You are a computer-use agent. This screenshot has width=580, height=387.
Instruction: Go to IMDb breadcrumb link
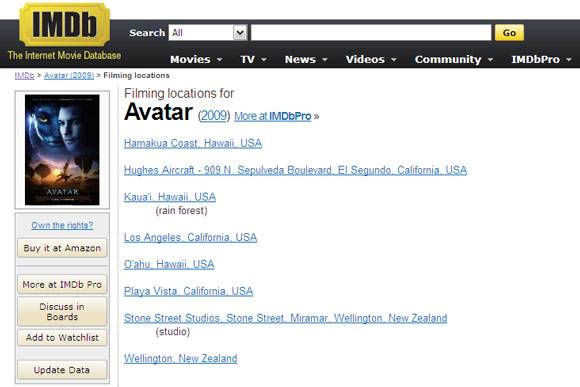pos(24,75)
